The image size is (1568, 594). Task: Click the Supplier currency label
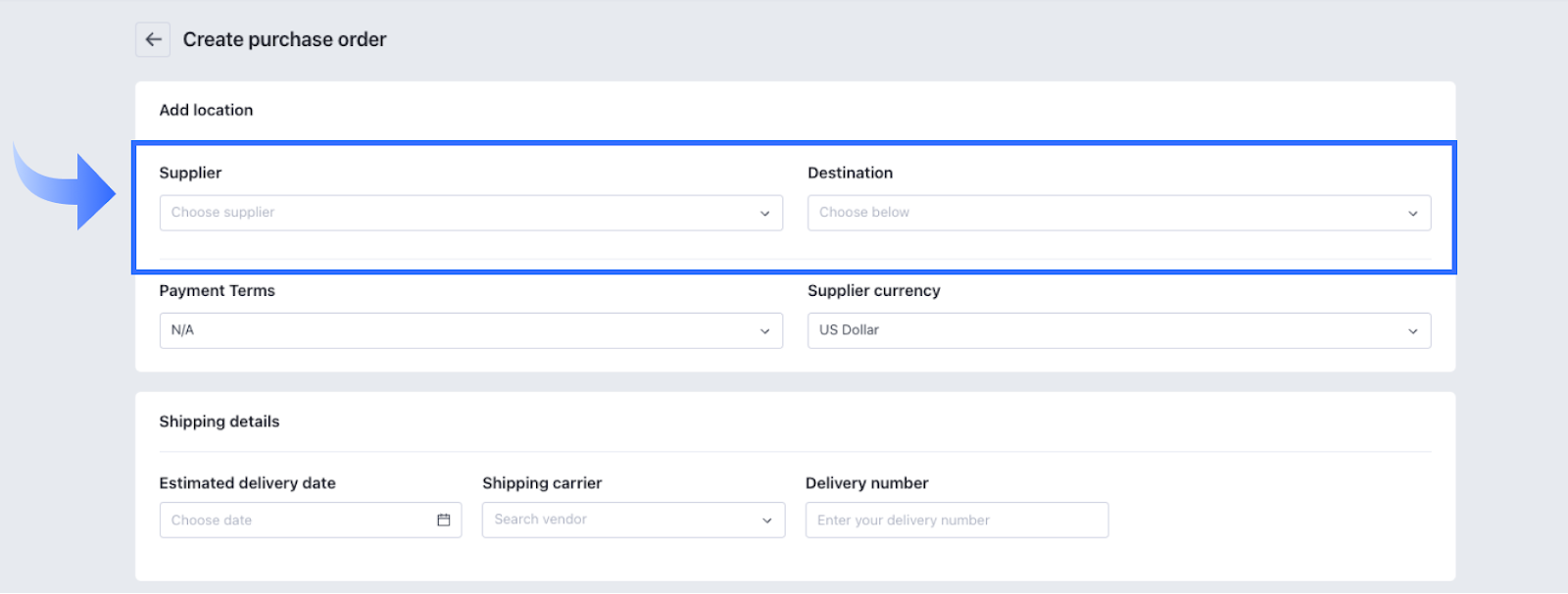pyautogui.click(x=873, y=290)
